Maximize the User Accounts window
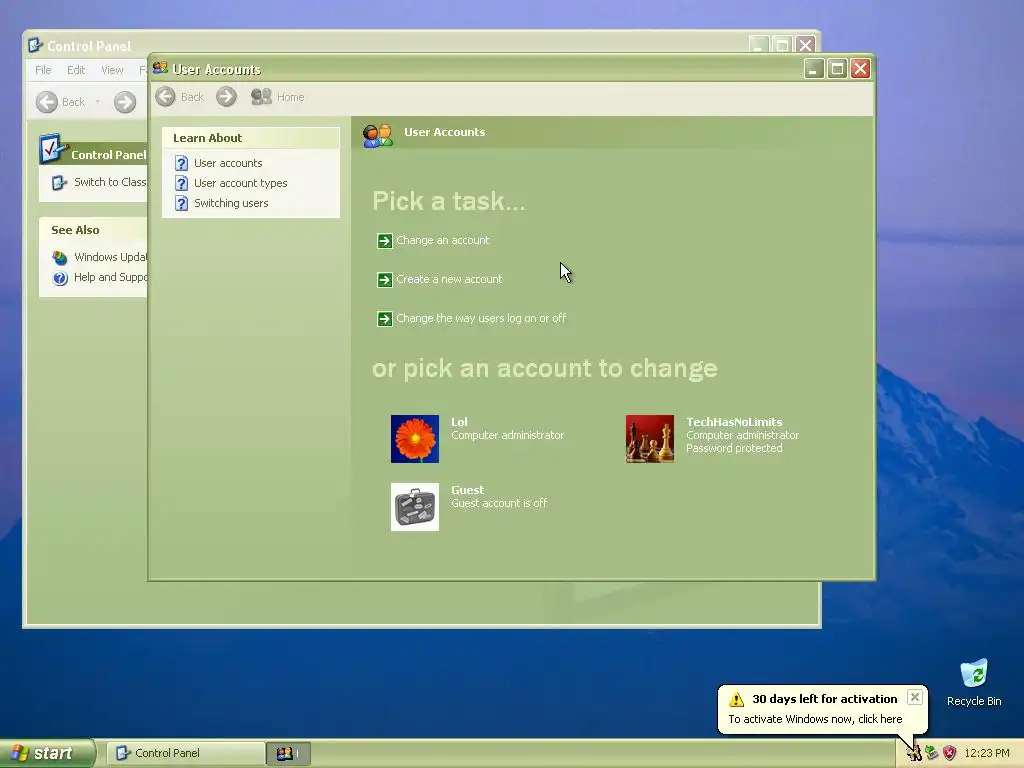The image size is (1024, 768). coord(837,69)
